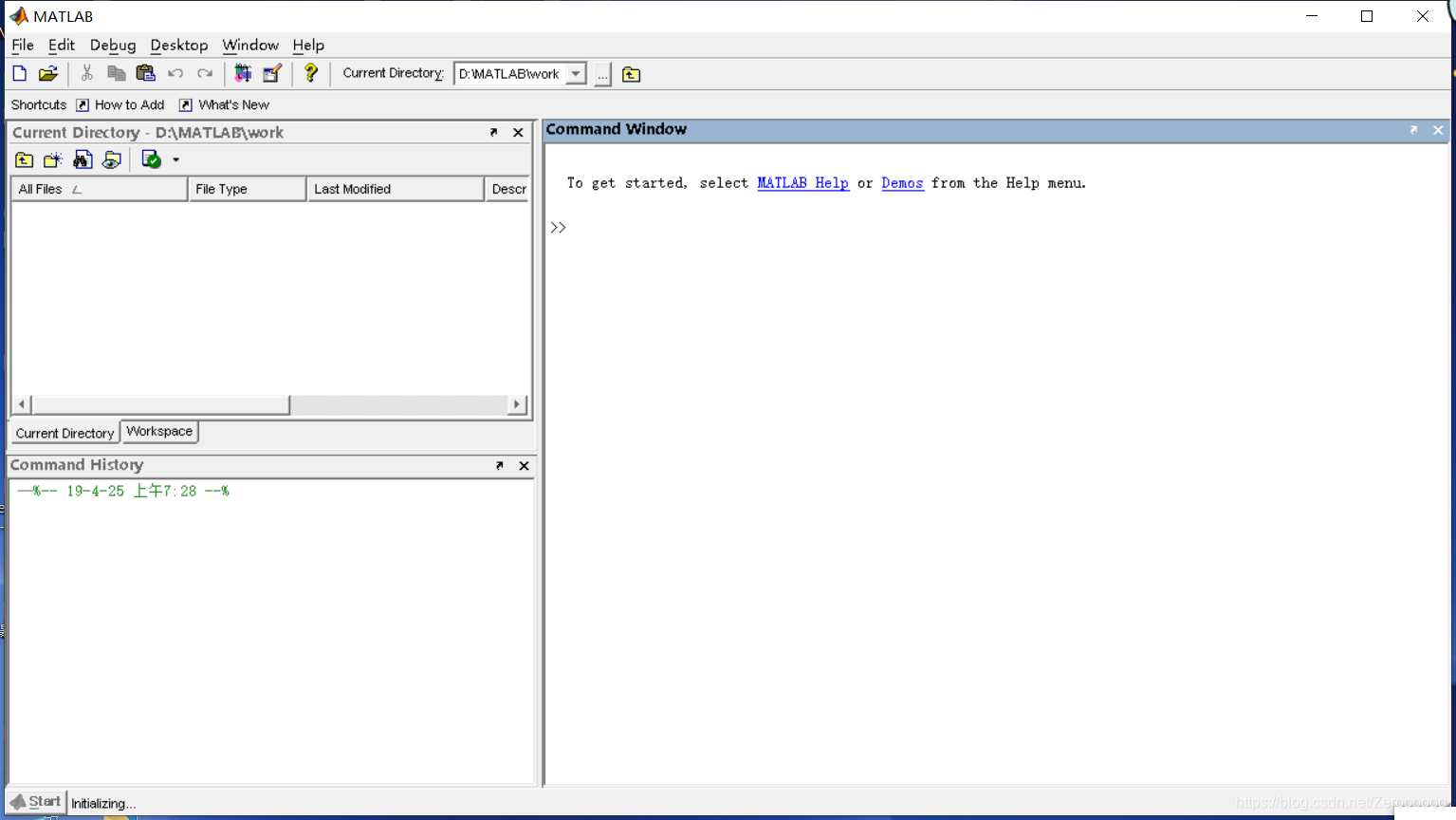Undock the Command History panel
The height and width of the screenshot is (820, 1456).
point(499,465)
